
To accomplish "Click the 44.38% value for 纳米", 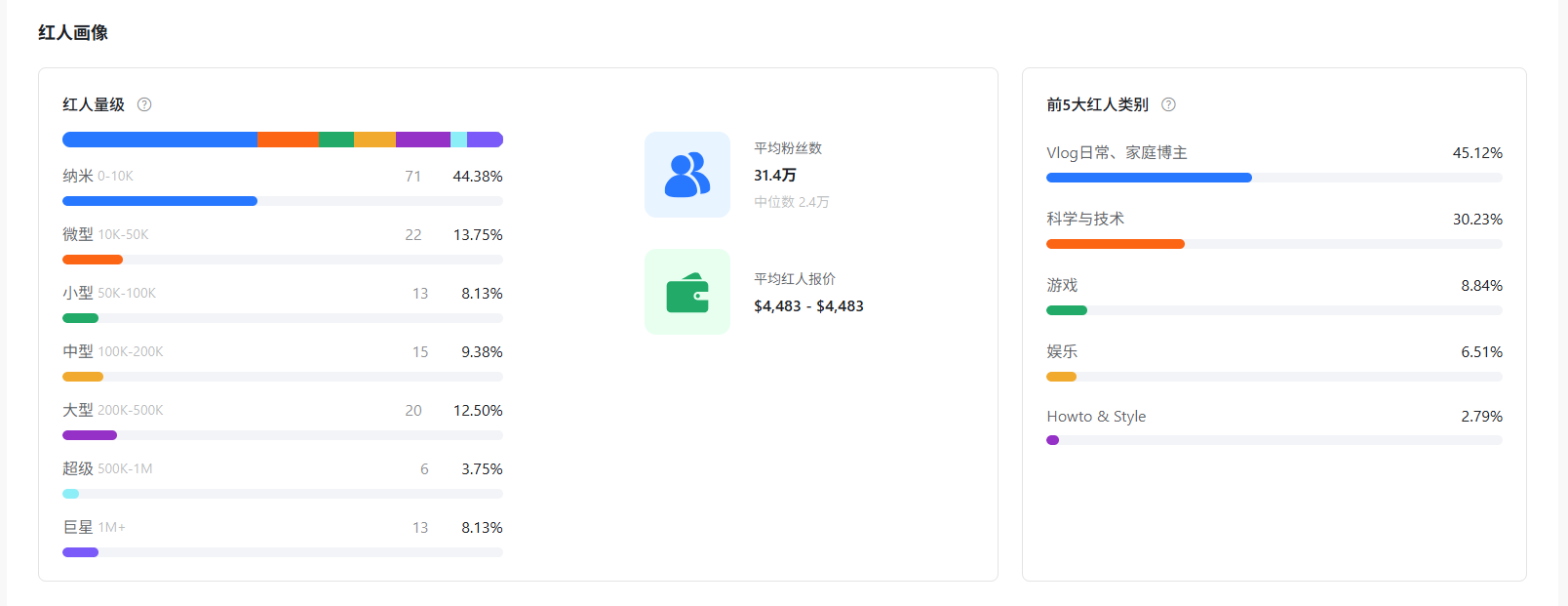I will (x=478, y=176).
